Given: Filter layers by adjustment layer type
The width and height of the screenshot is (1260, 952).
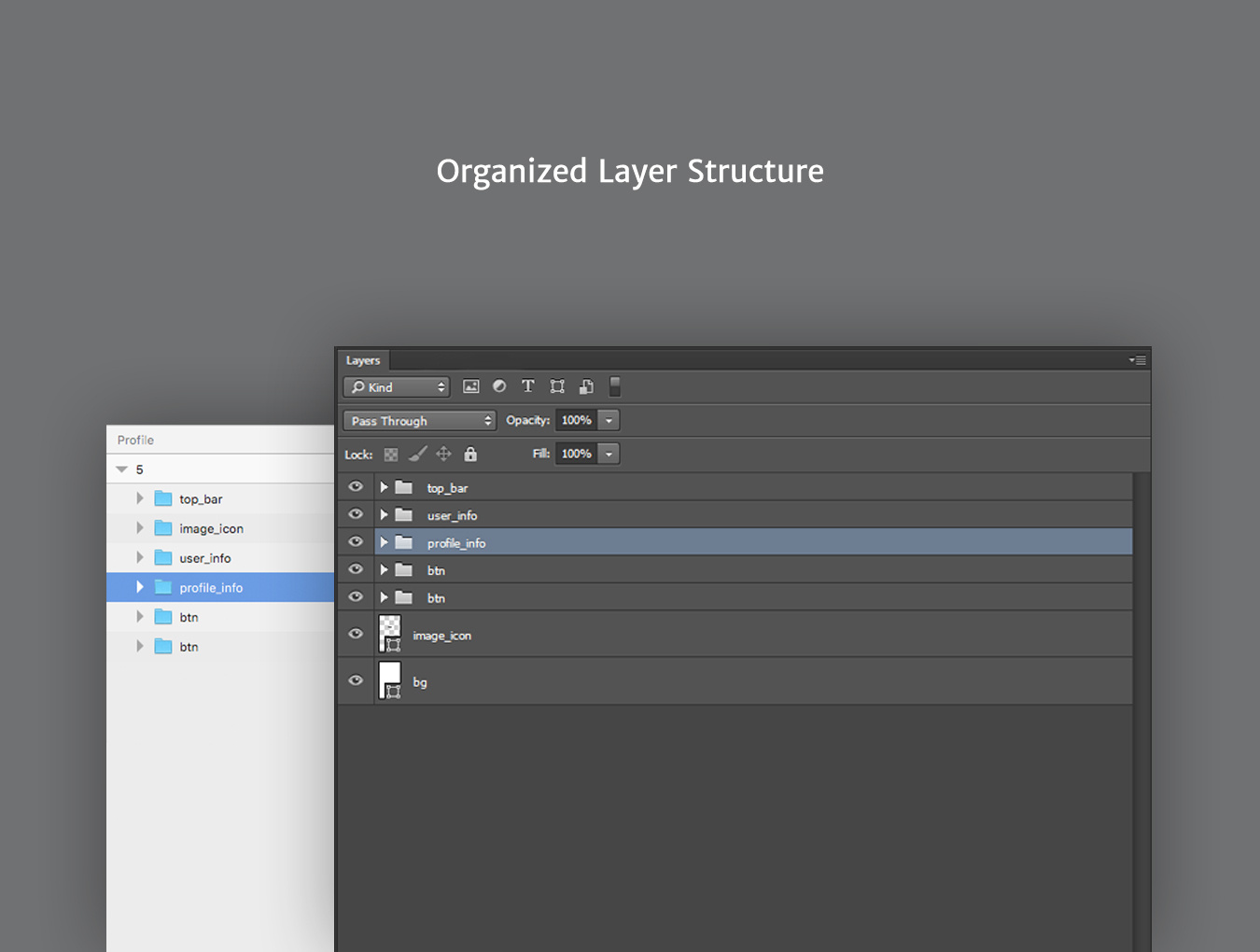Looking at the screenshot, I should point(499,386).
